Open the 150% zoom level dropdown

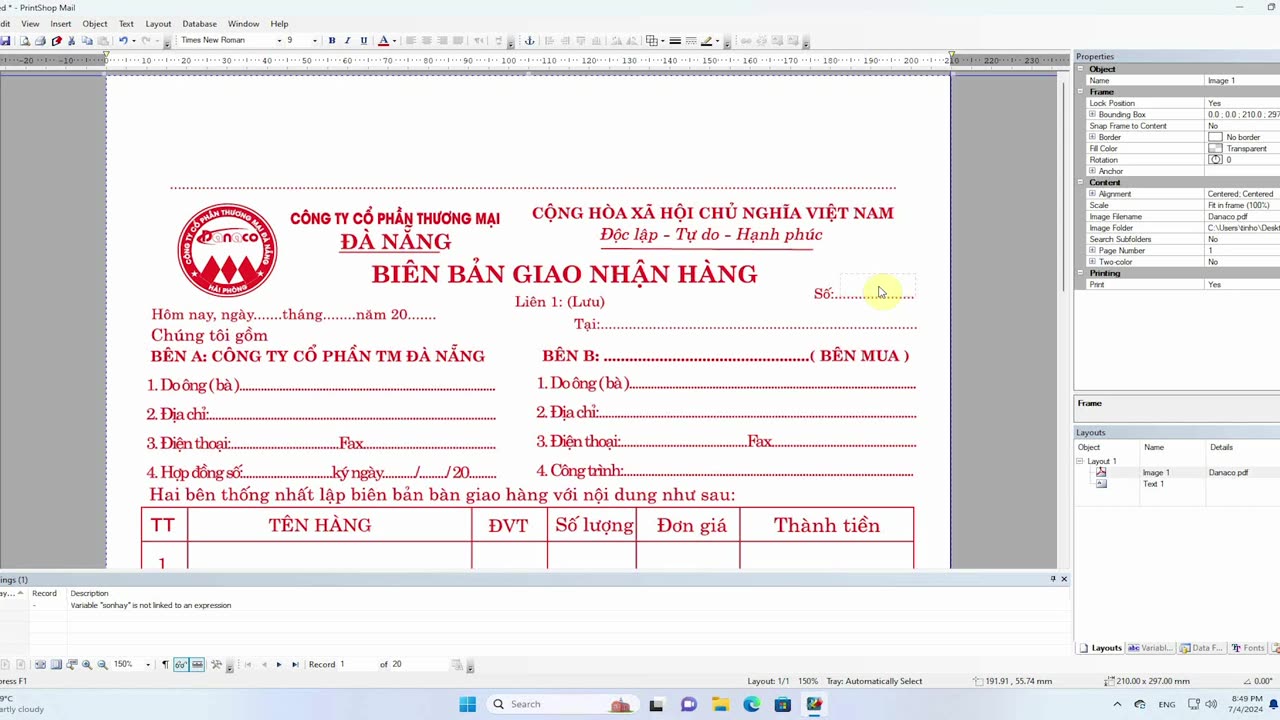pos(148,665)
